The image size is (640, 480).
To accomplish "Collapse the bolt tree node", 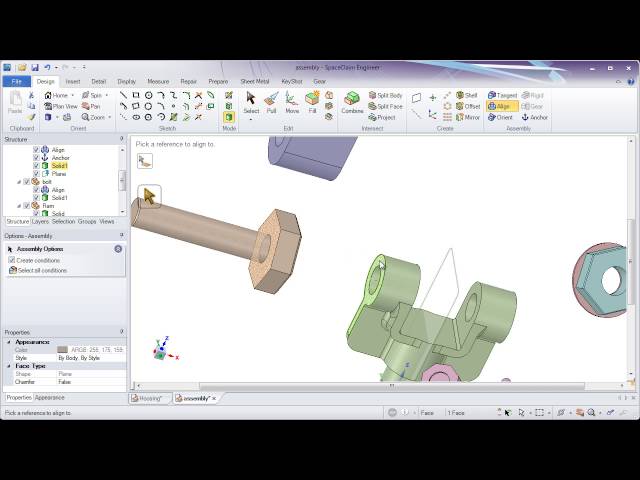I will click(19, 182).
